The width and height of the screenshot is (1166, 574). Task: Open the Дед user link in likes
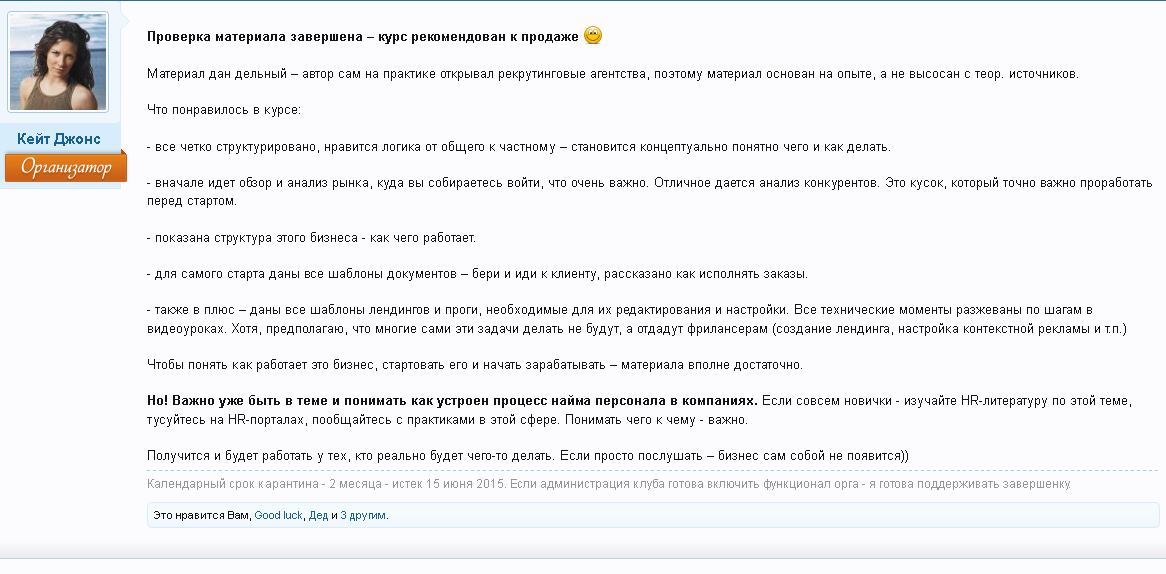318,516
